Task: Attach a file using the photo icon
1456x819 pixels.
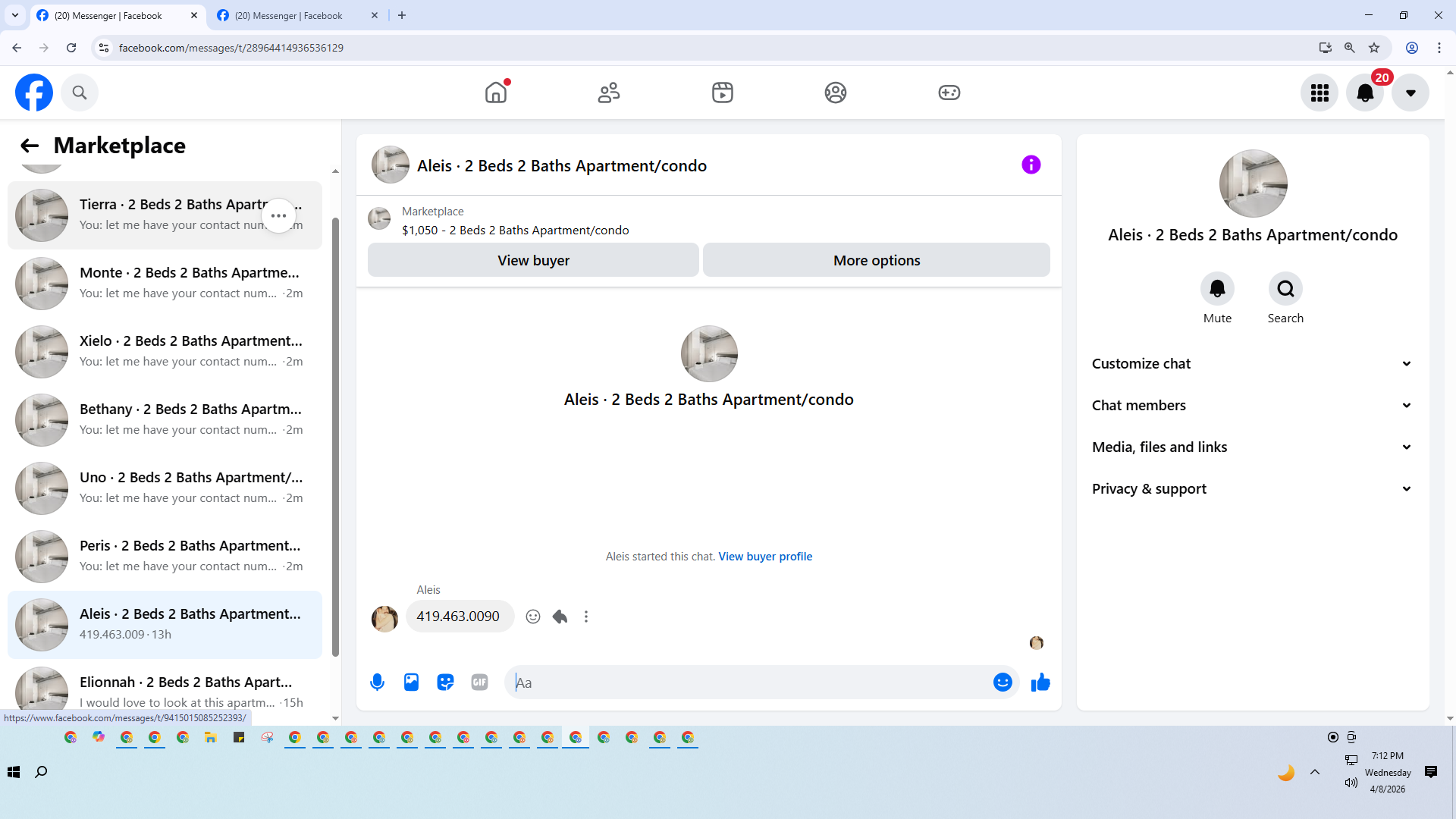Action: coord(411,682)
